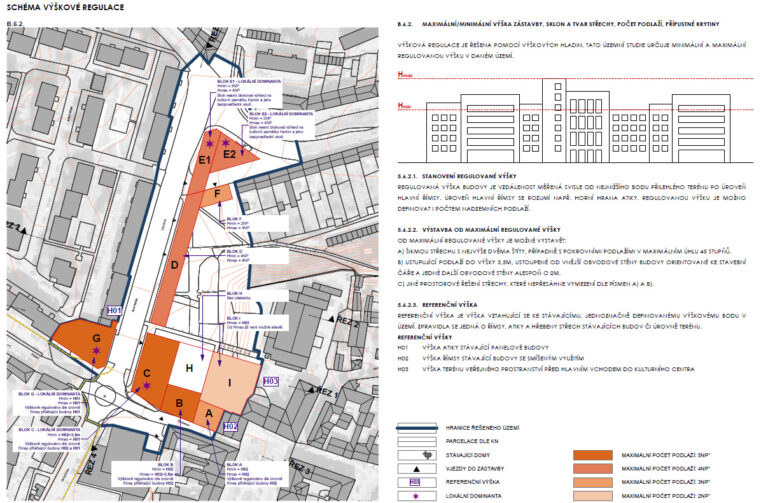The height and width of the screenshot is (503, 768).
Task: Click the H03 reference marker on map
Action: 270,381
